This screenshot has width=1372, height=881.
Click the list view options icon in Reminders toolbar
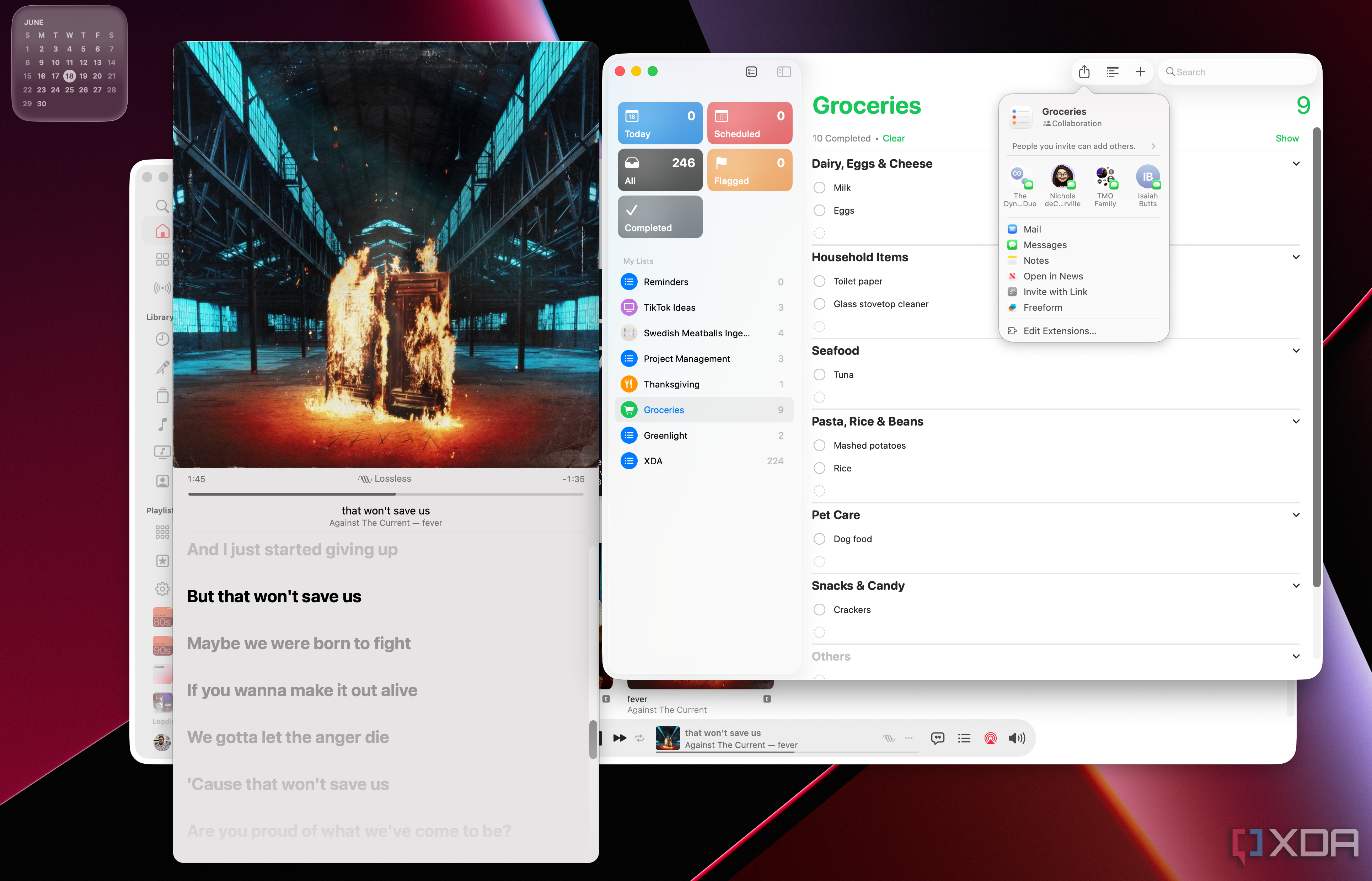coord(1113,72)
